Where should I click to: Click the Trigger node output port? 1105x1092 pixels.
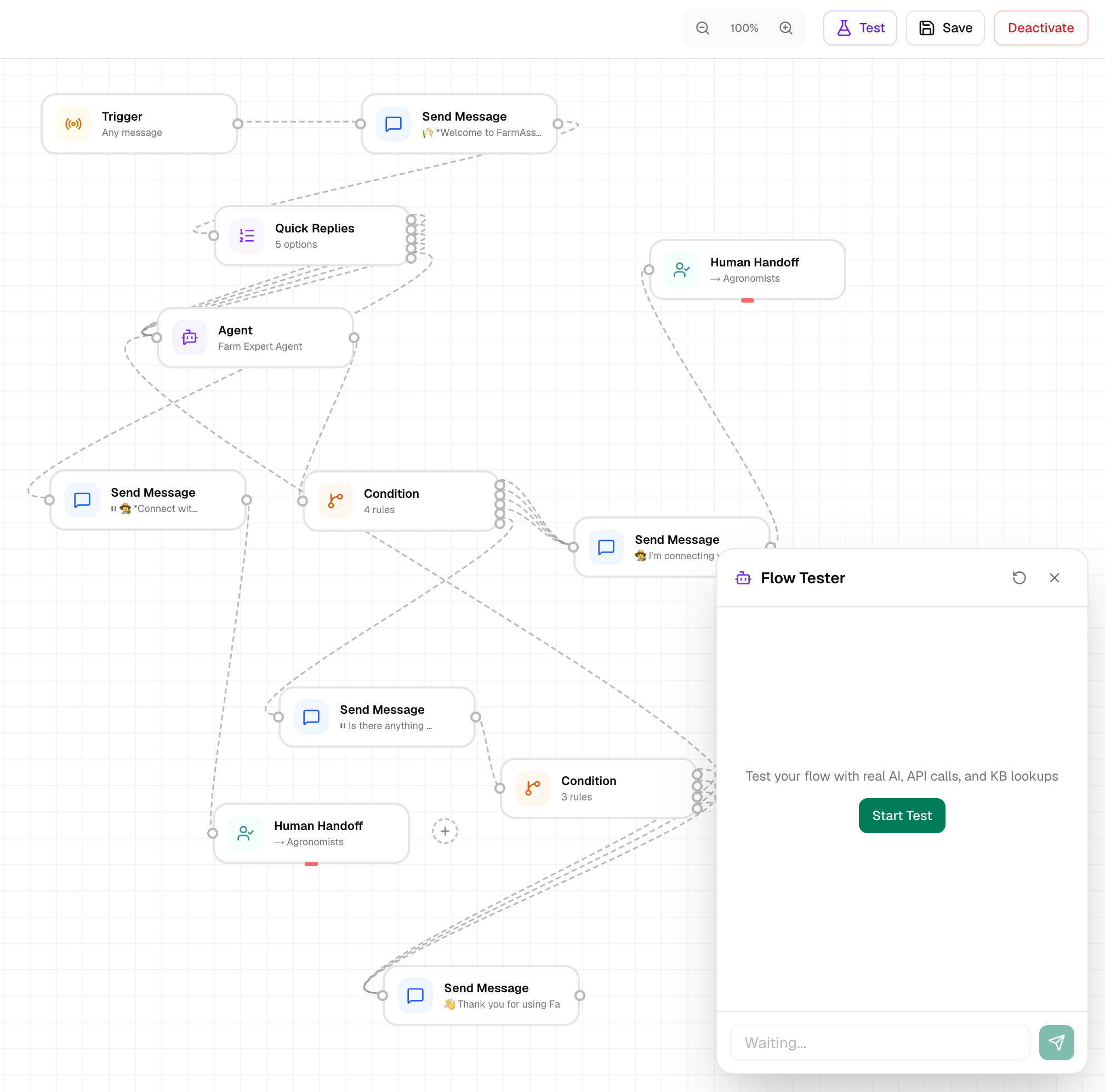coord(238,123)
